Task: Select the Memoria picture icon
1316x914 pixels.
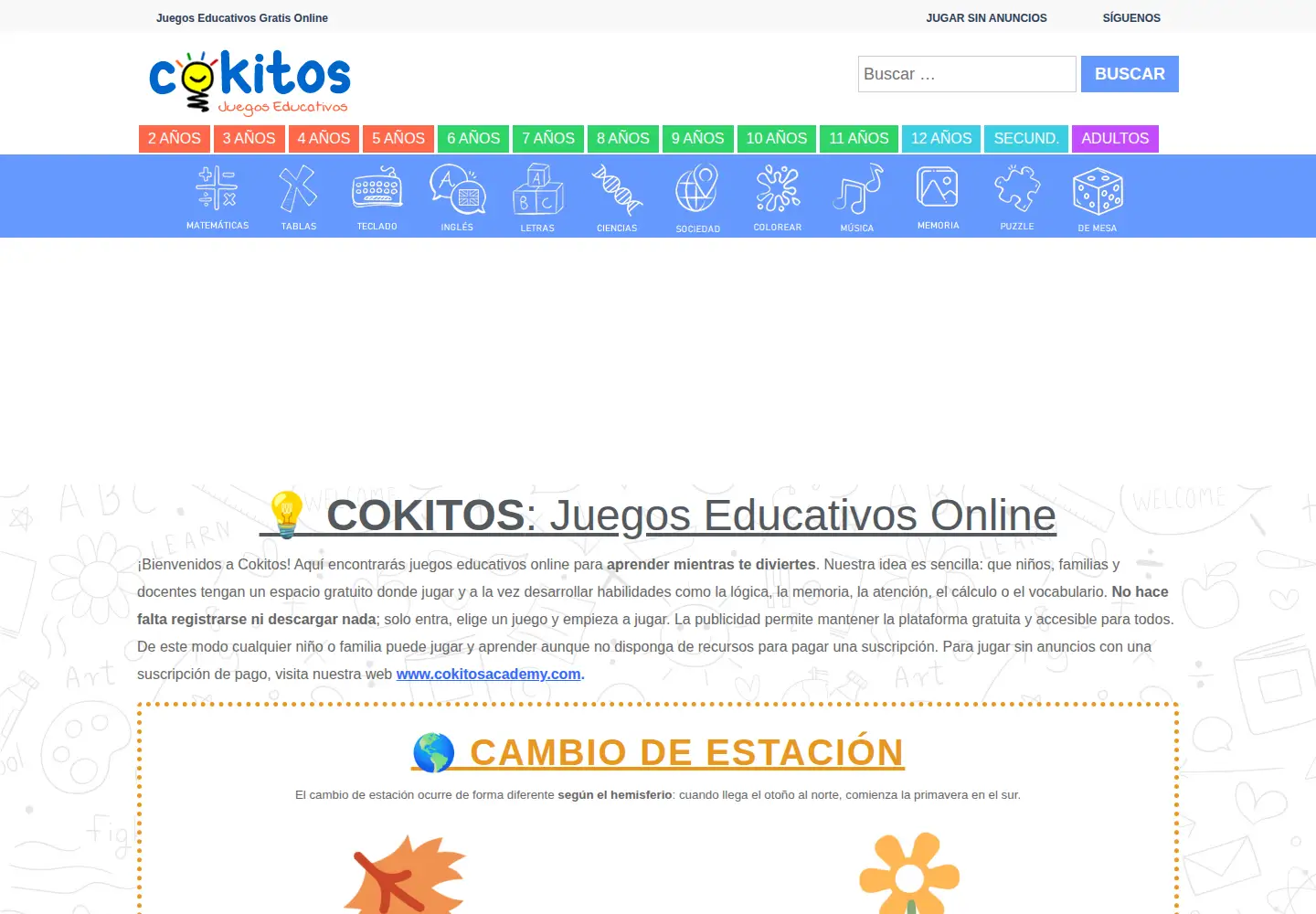Action: 938,197
